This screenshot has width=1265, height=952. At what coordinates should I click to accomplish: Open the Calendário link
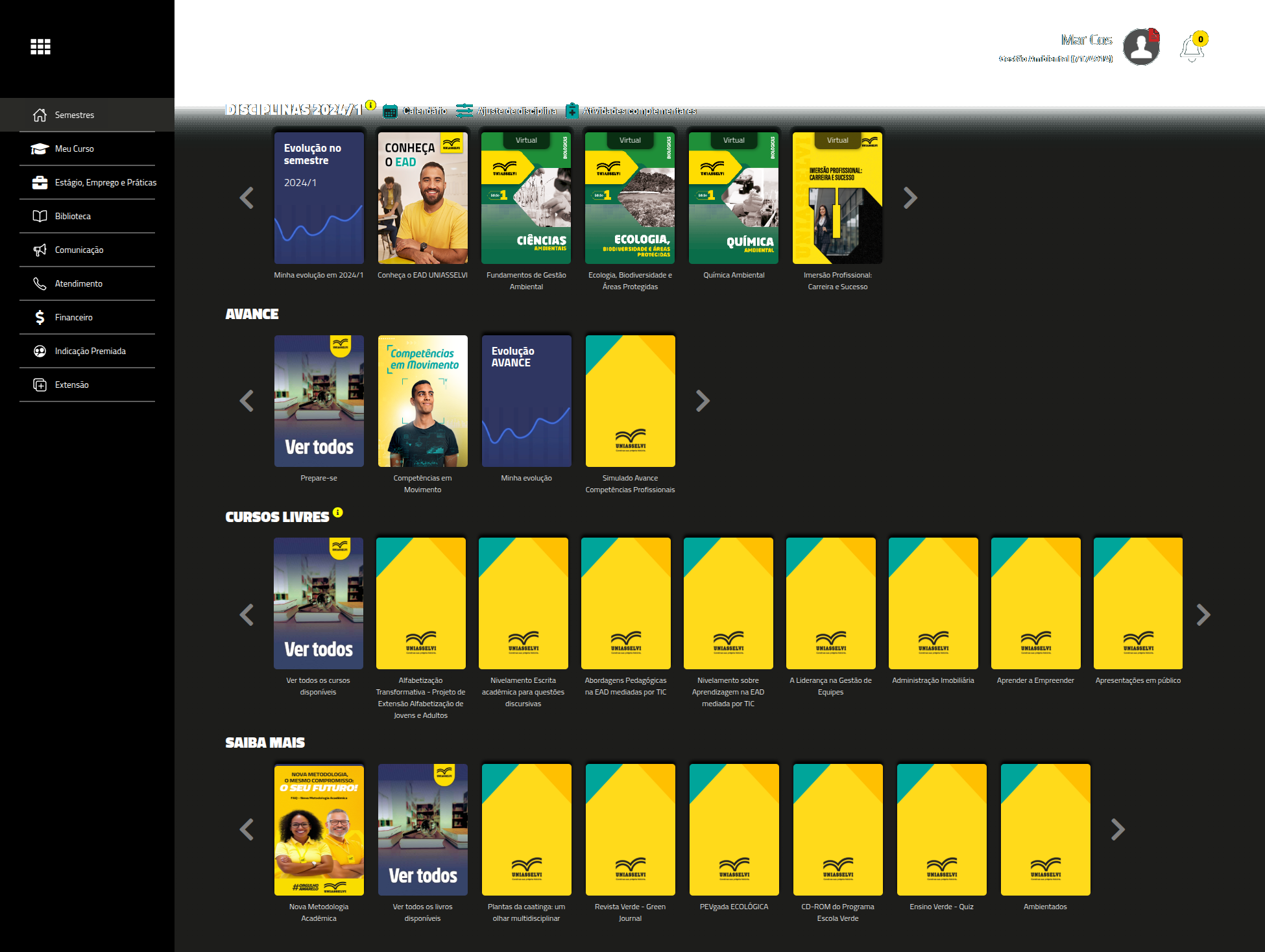pyautogui.click(x=425, y=111)
